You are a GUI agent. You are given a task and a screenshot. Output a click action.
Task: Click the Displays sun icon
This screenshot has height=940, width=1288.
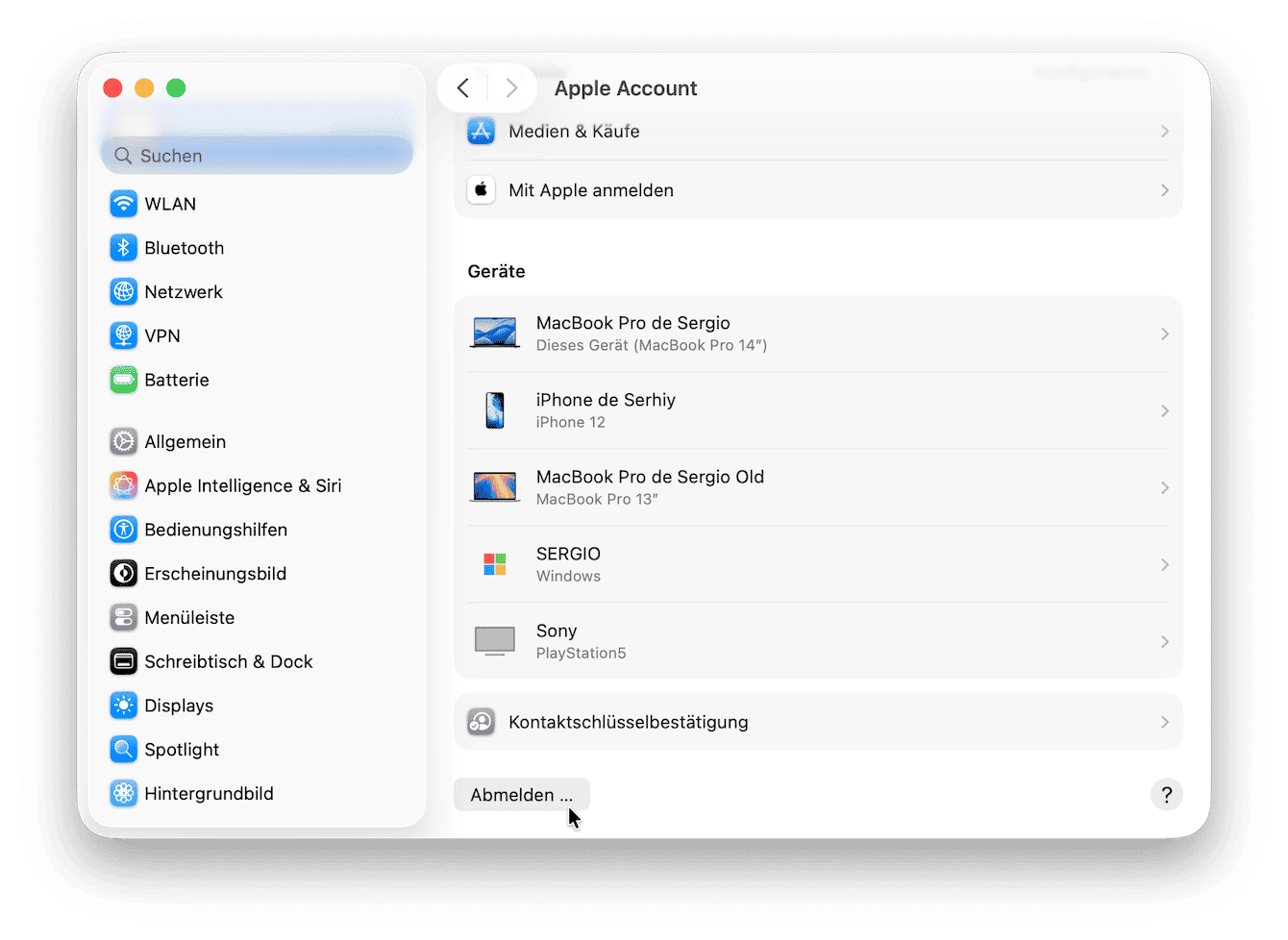tap(123, 705)
